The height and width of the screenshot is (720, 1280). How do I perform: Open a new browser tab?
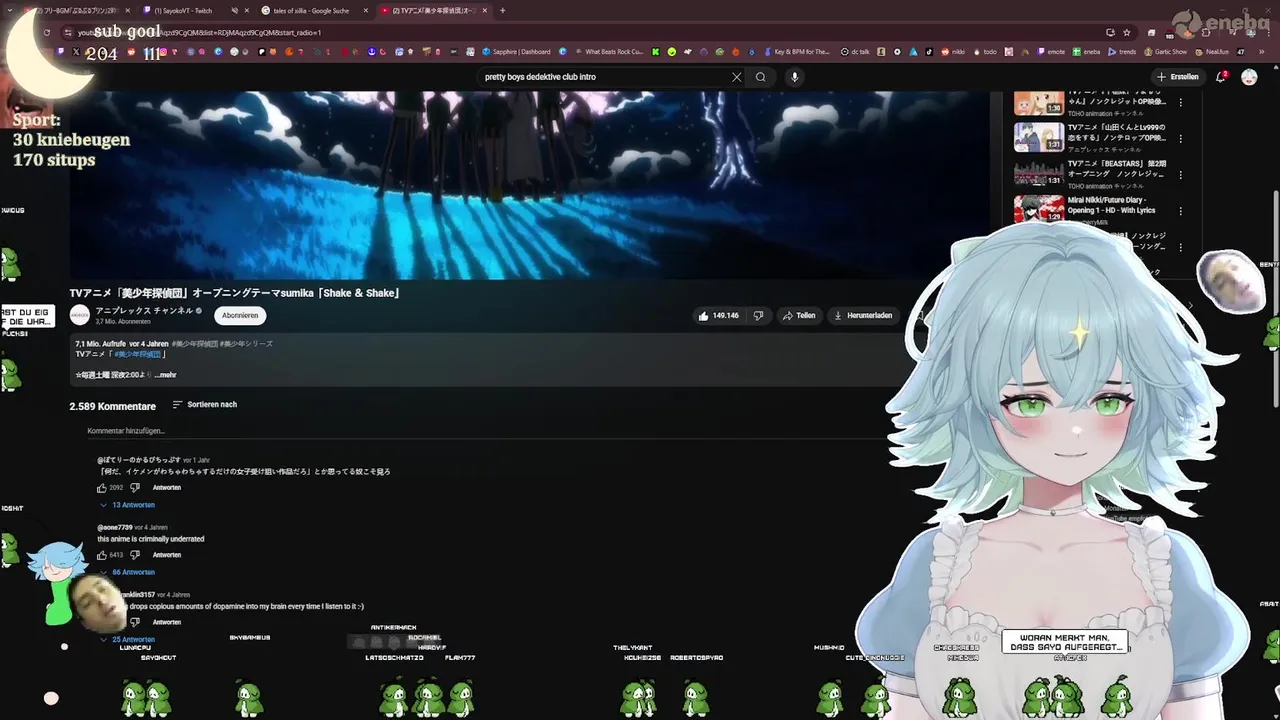coord(503,11)
